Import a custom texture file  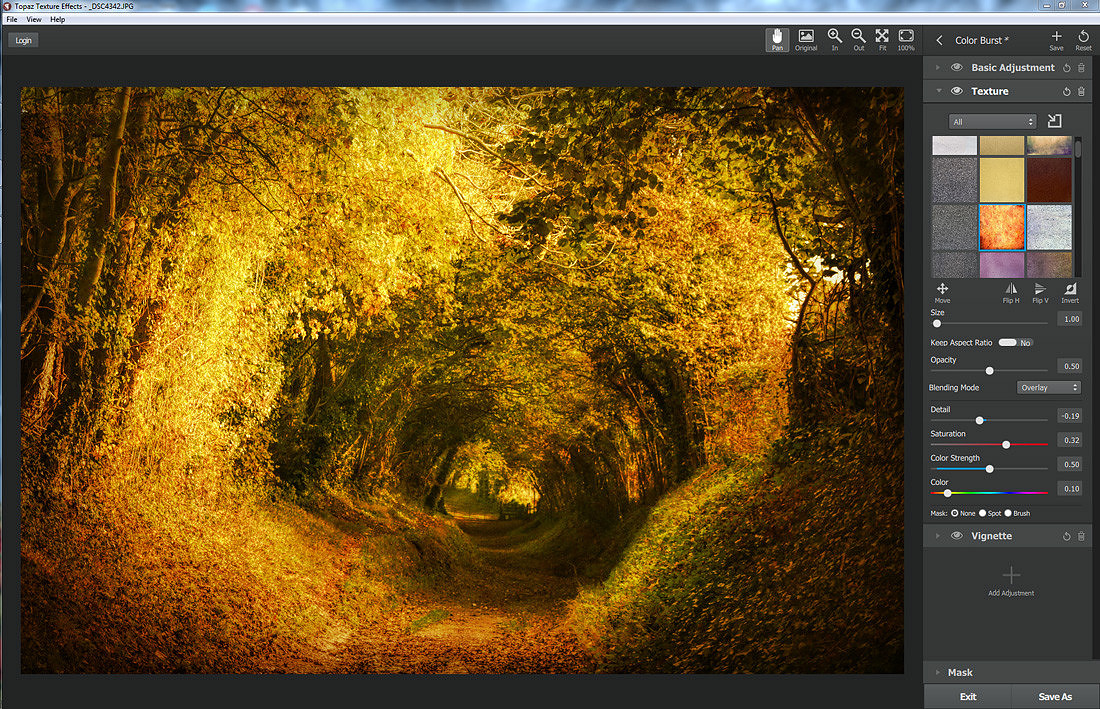tap(1054, 121)
